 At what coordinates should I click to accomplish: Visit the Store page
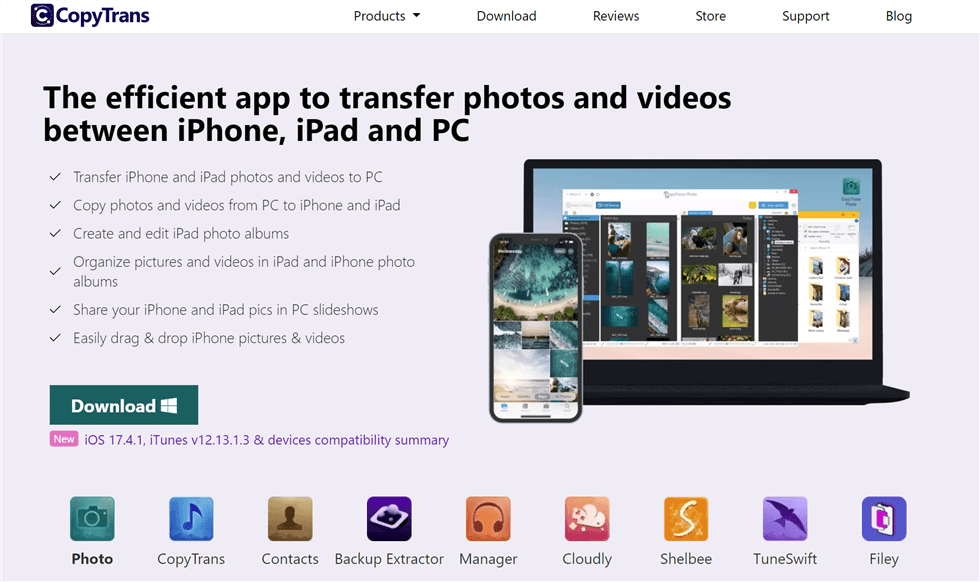click(x=711, y=16)
